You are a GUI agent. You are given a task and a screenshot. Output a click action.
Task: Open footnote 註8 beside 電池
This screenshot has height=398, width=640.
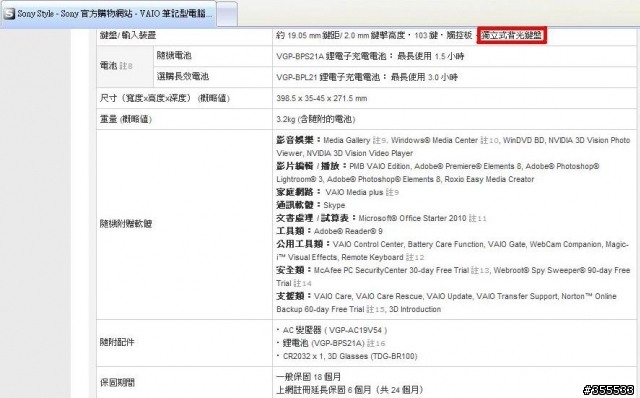click(x=126, y=66)
